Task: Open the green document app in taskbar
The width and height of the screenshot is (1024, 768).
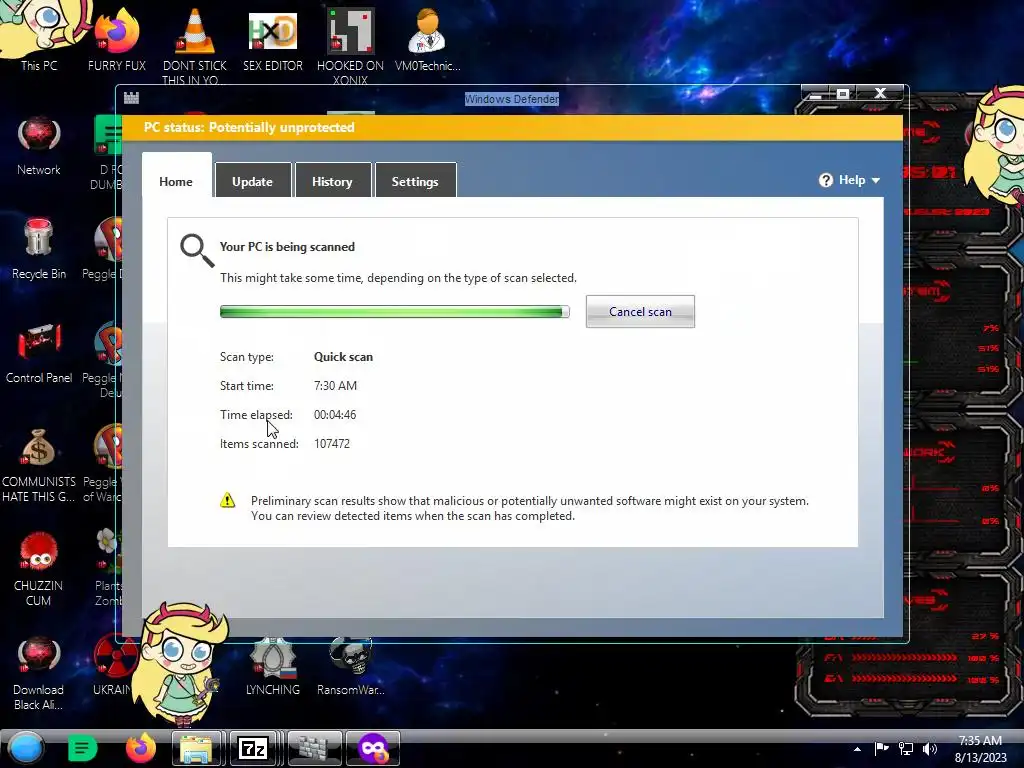Action: pos(82,748)
